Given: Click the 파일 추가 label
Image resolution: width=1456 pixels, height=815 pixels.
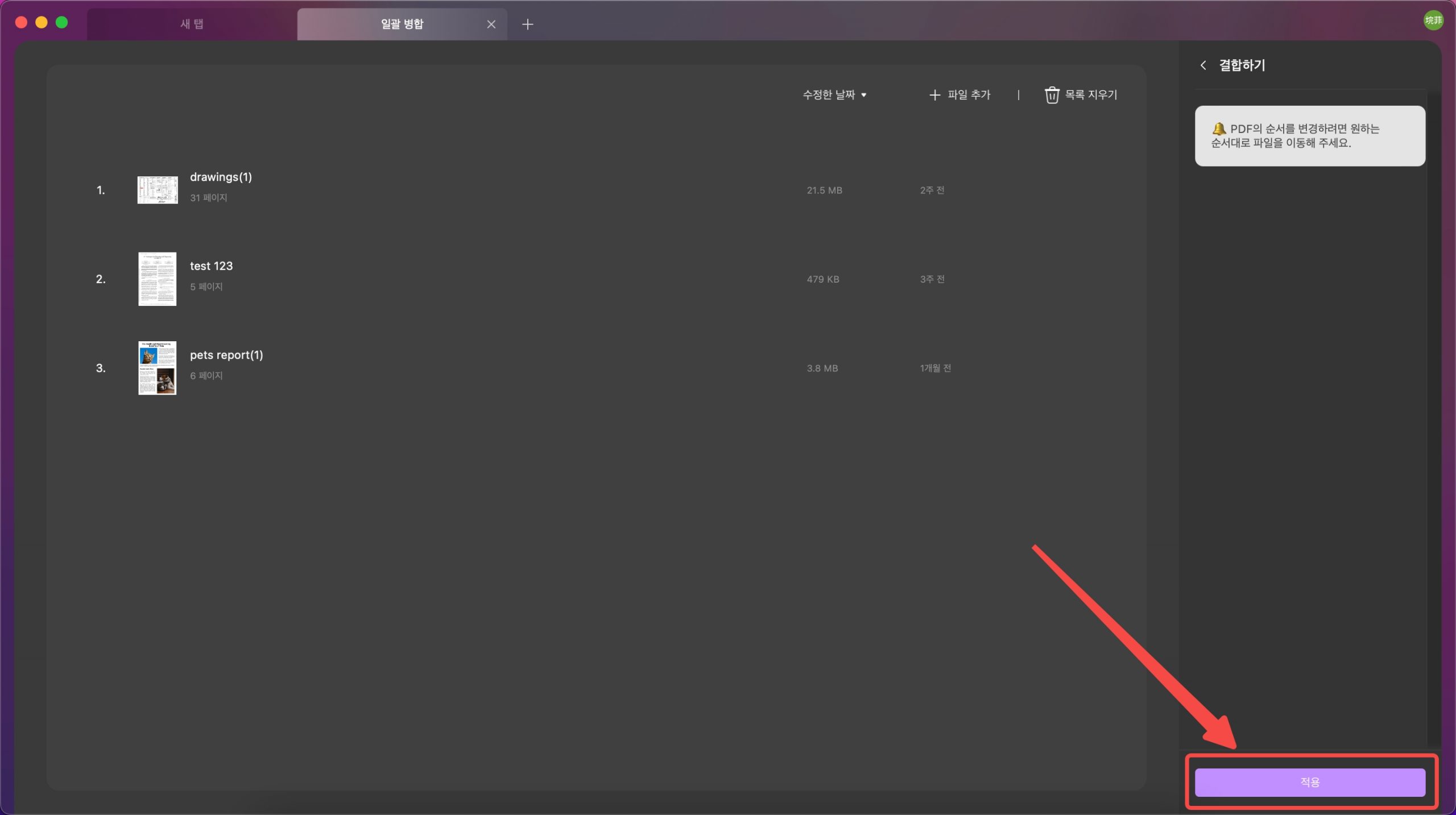Looking at the screenshot, I should pos(969,95).
